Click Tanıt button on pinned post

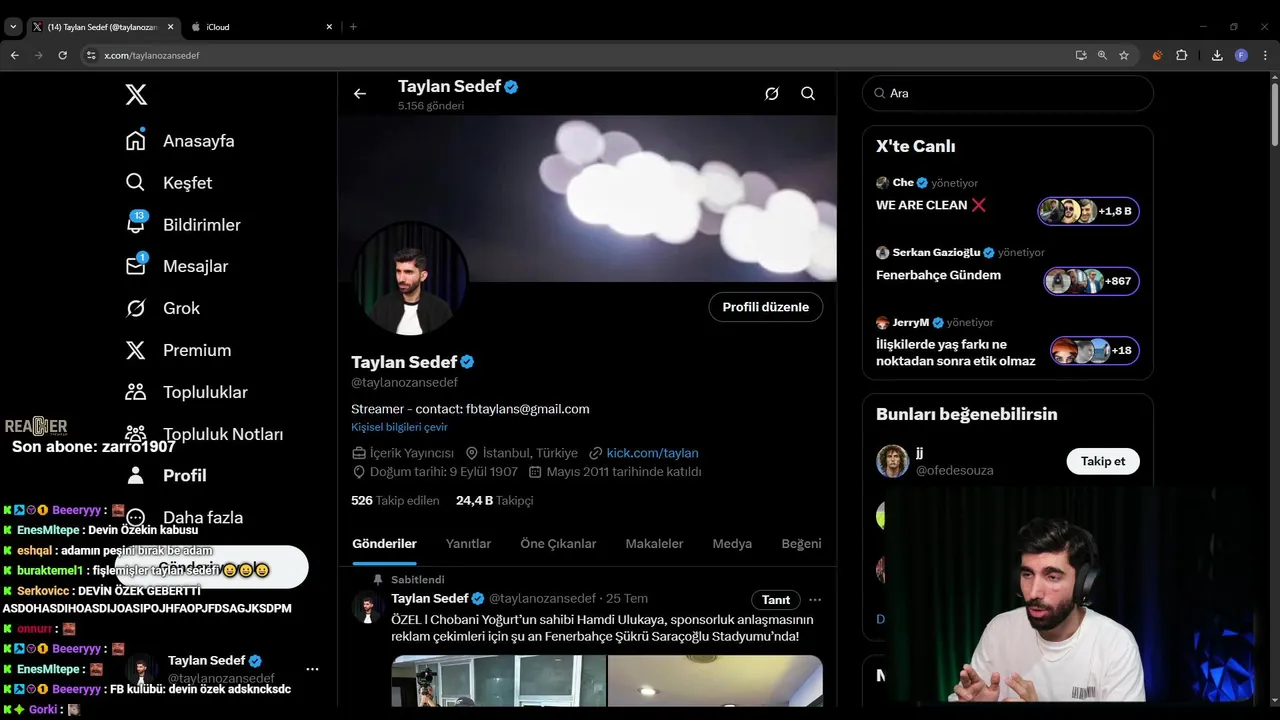pos(776,600)
